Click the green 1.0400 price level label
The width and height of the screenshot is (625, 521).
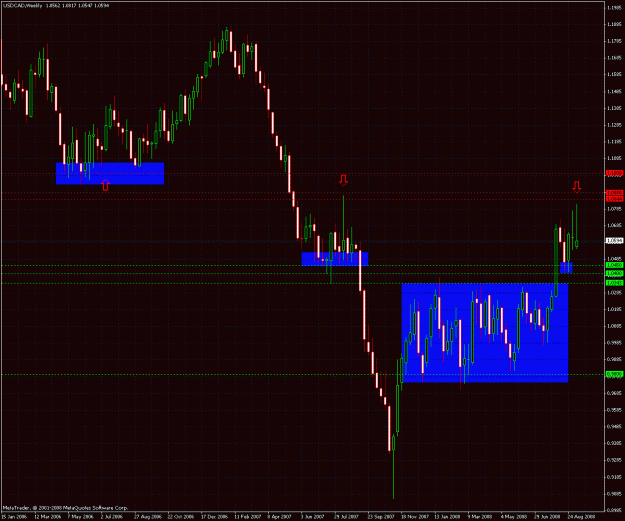pyautogui.click(x=614, y=273)
